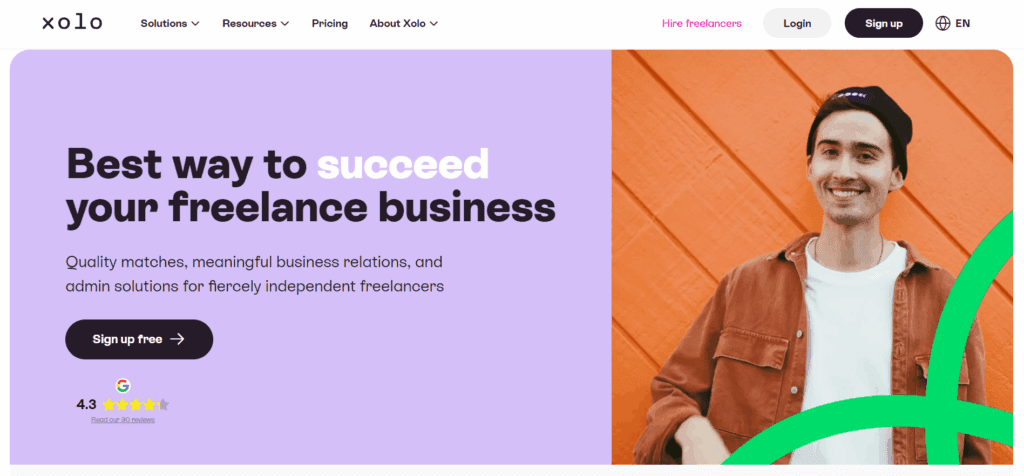Click the arrow inside Sign up free
This screenshot has height=476, width=1024.
pos(177,339)
